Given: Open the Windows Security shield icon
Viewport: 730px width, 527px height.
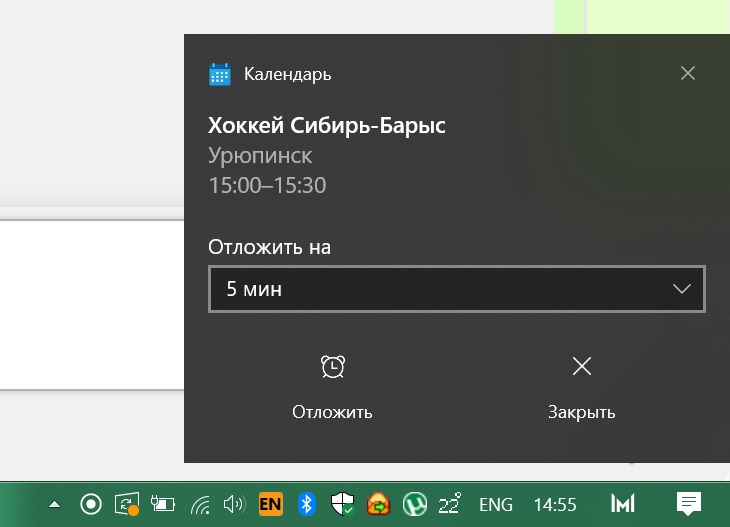Looking at the screenshot, I should click(x=342, y=504).
